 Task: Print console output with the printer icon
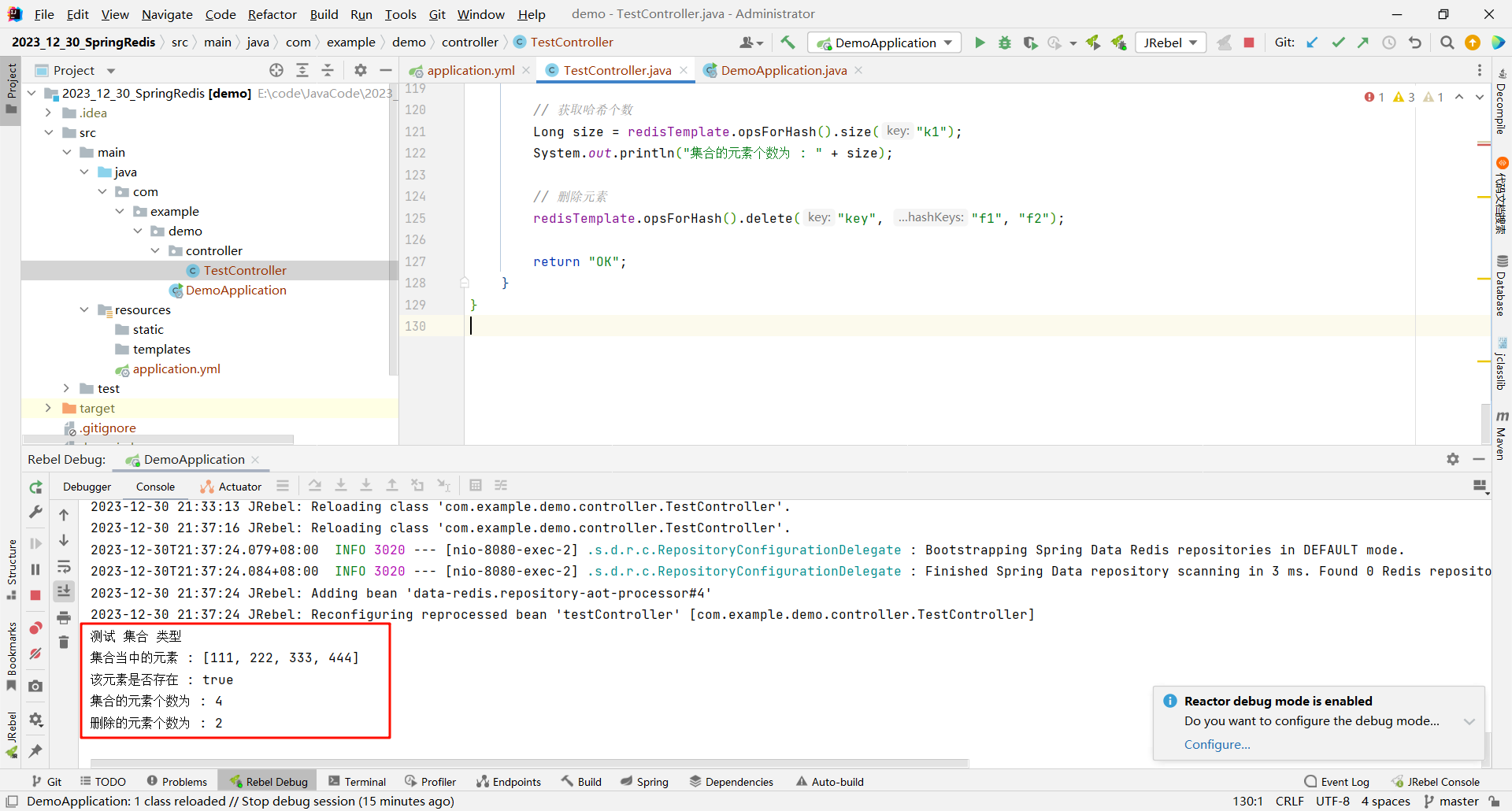click(64, 617)
